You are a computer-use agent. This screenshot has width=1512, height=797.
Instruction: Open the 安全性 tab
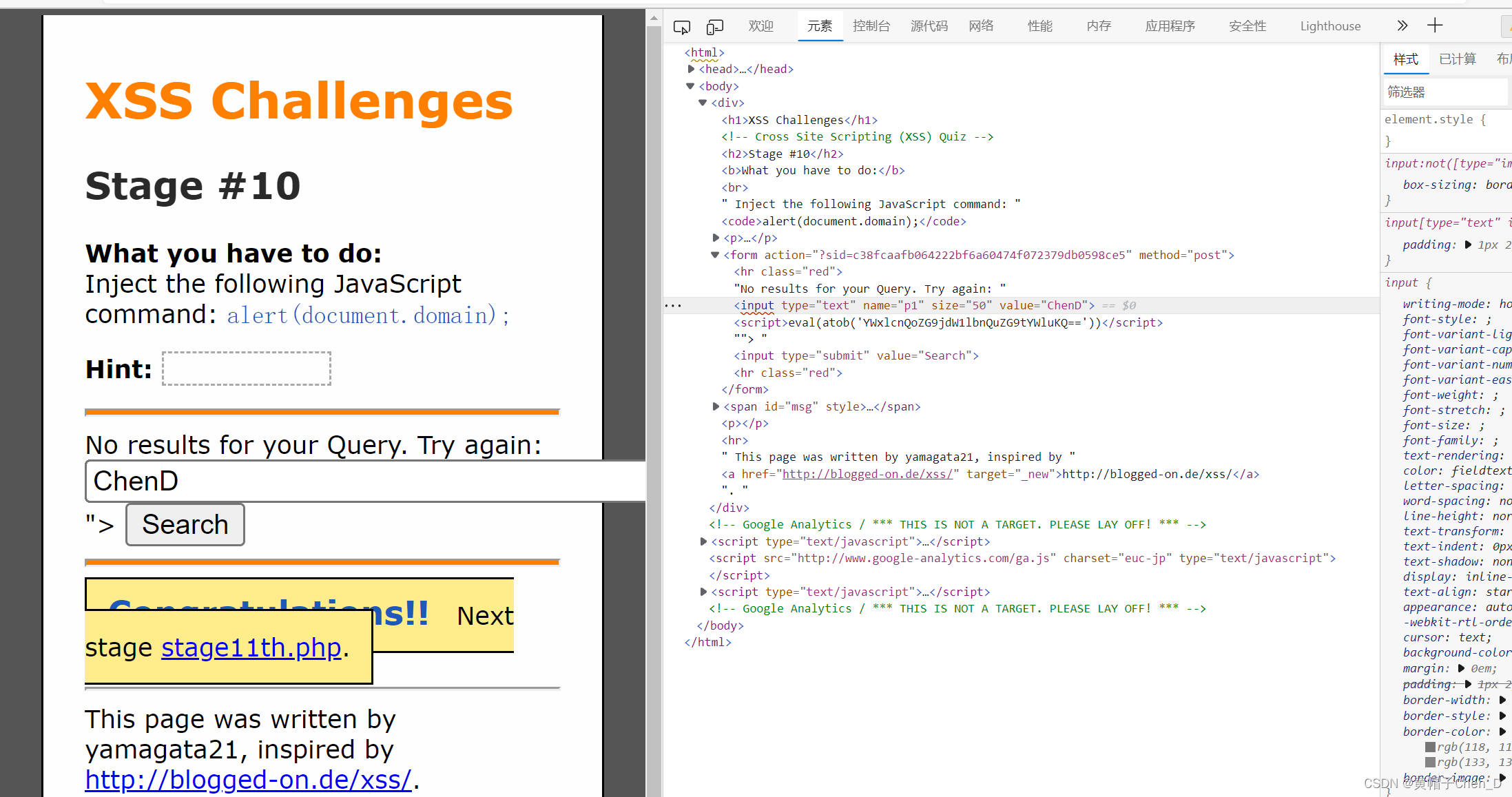click(1247, 26)
